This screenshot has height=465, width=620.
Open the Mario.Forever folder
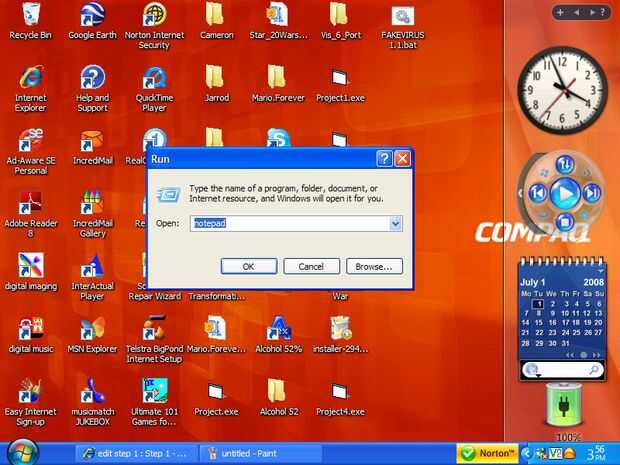278,84
